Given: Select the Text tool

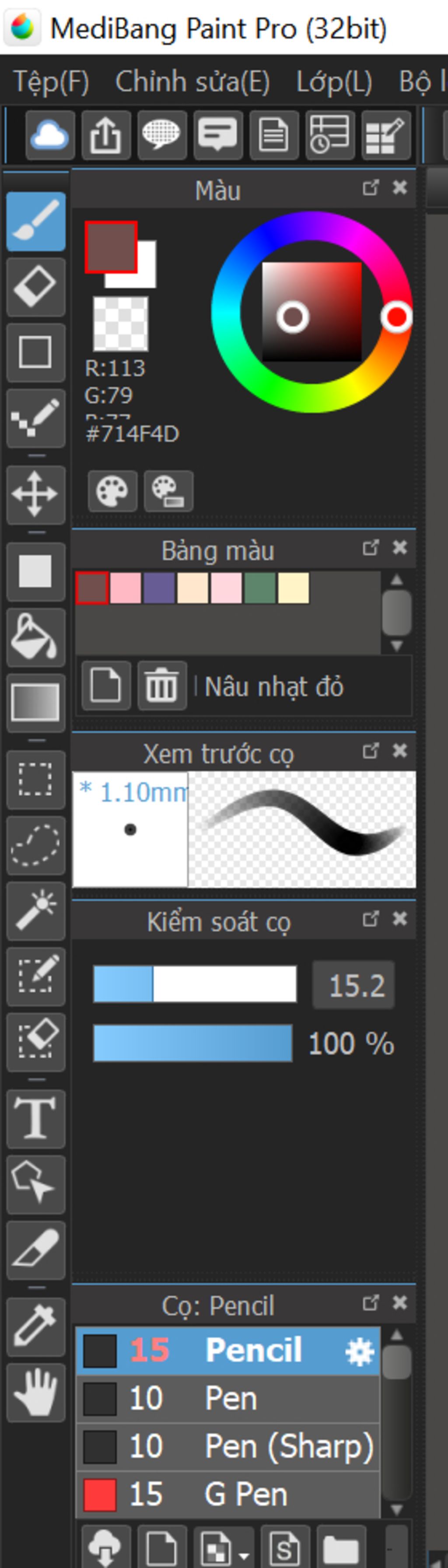Looking at the screenshot, I should click(35, 1119).
